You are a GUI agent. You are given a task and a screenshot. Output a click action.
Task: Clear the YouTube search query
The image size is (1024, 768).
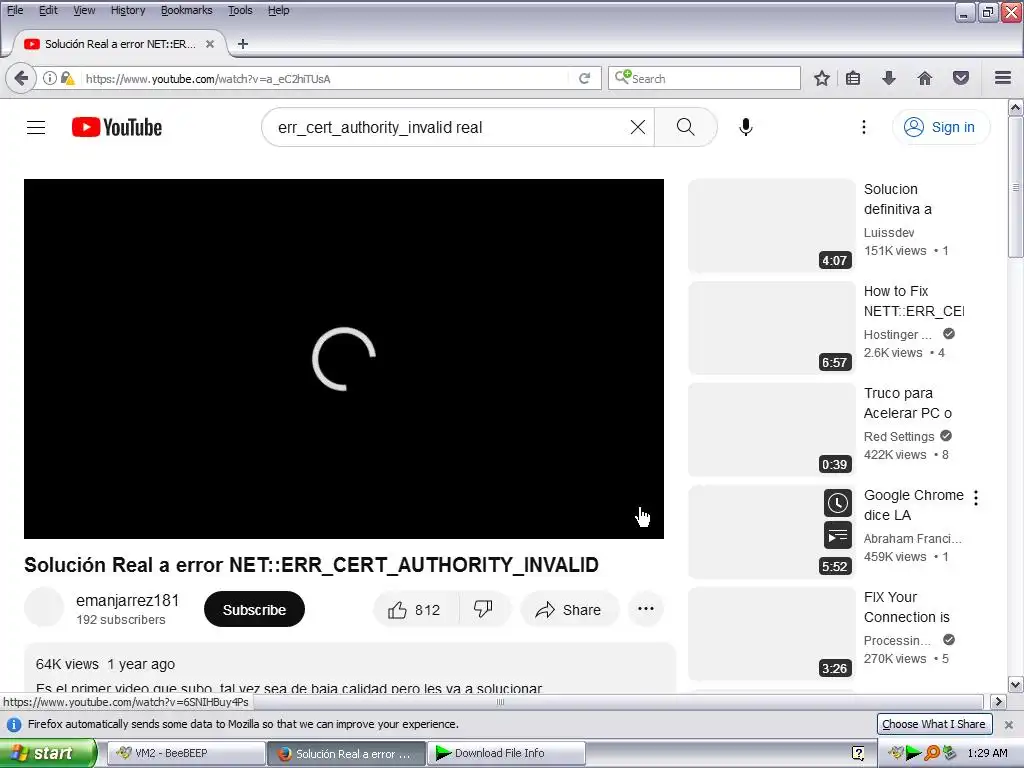[637, 127]
